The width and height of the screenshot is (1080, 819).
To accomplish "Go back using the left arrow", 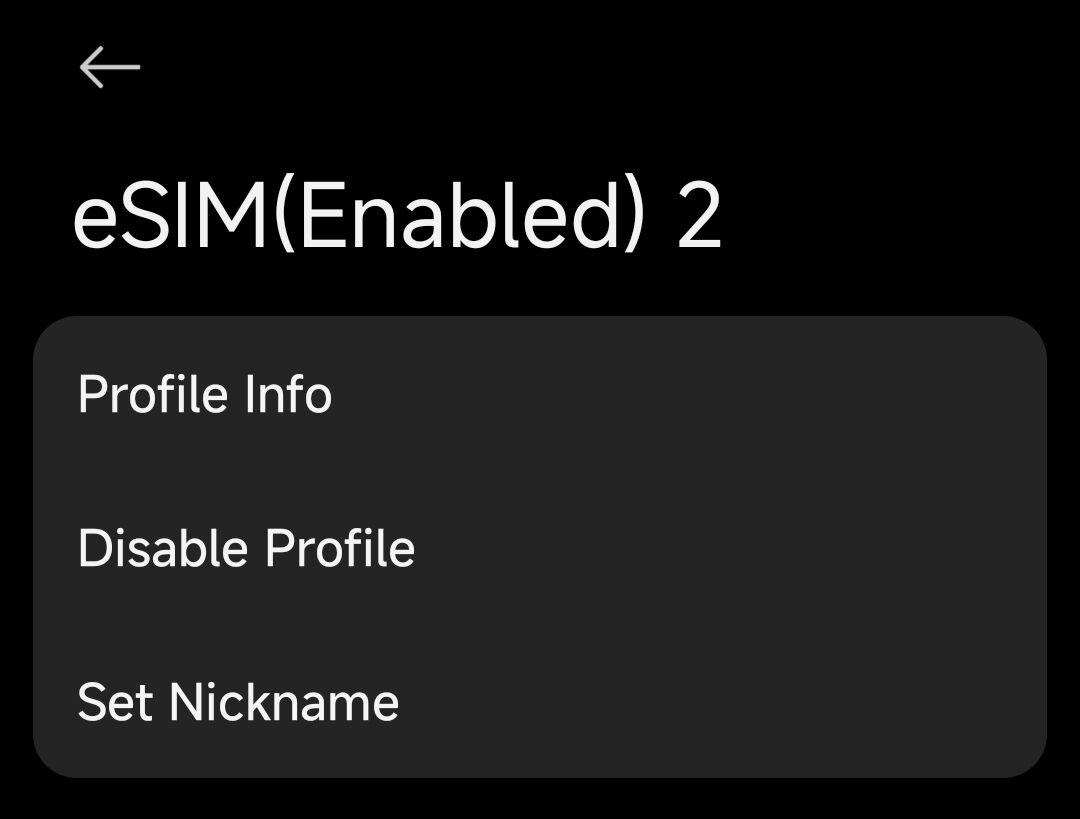I will 109,68.
